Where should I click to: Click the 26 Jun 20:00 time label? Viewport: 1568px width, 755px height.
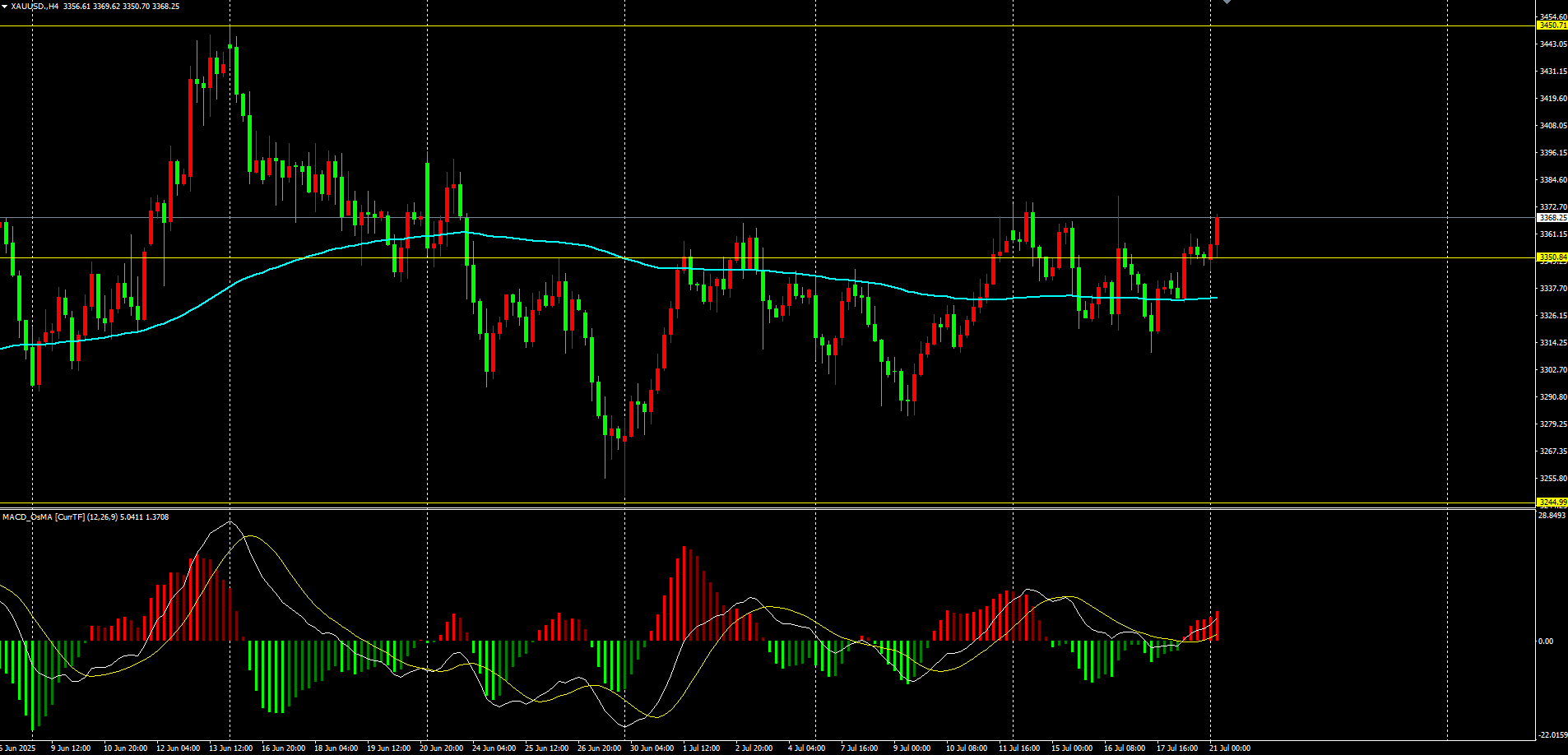tap(599, 748)
